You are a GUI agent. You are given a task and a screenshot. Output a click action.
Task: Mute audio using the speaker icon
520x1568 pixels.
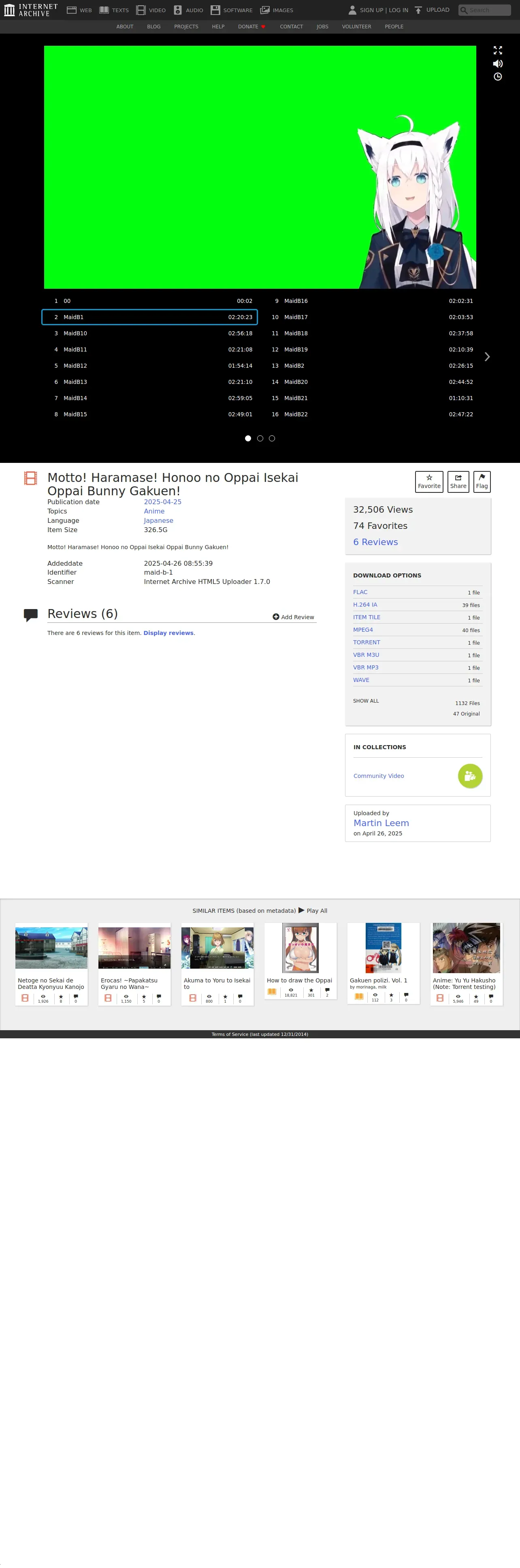point(497,63)
